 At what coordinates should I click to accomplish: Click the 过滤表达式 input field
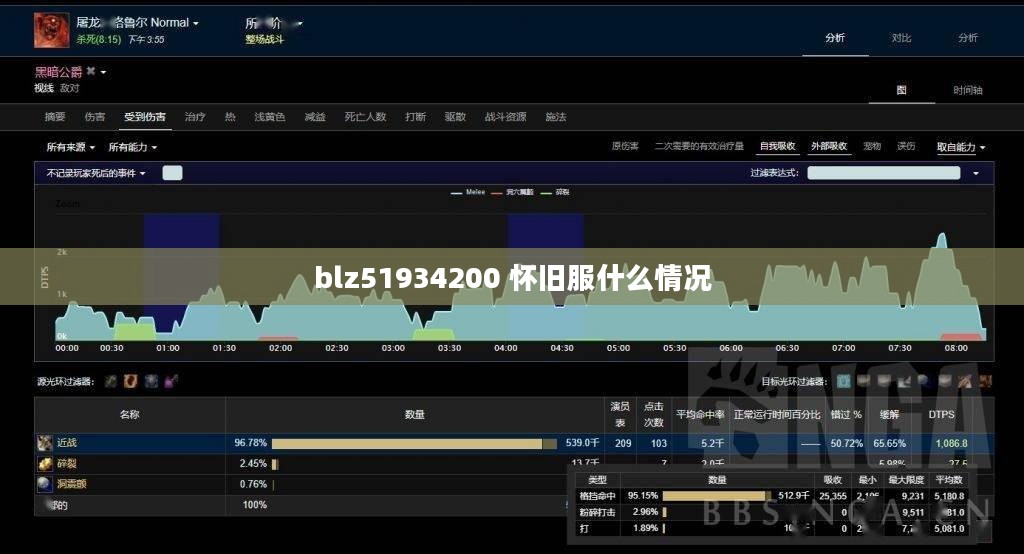[x=884, y=173]
